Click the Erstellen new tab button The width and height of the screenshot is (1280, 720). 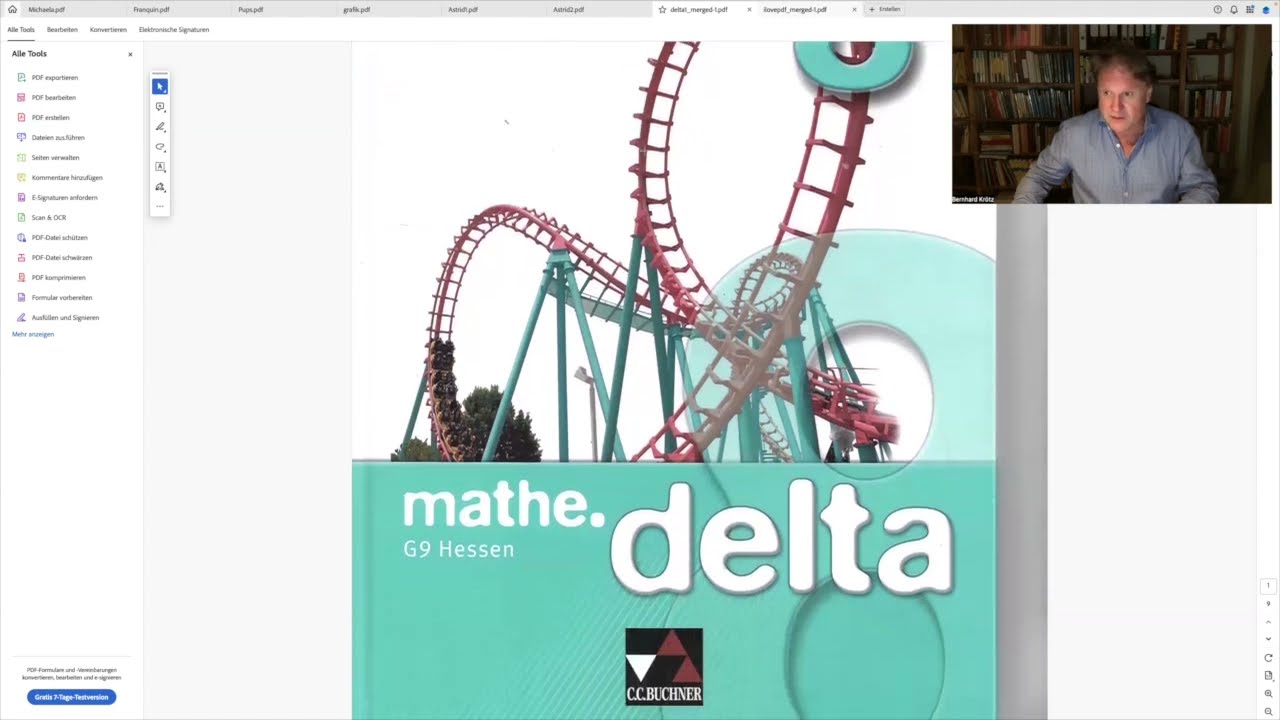[885, 9]
